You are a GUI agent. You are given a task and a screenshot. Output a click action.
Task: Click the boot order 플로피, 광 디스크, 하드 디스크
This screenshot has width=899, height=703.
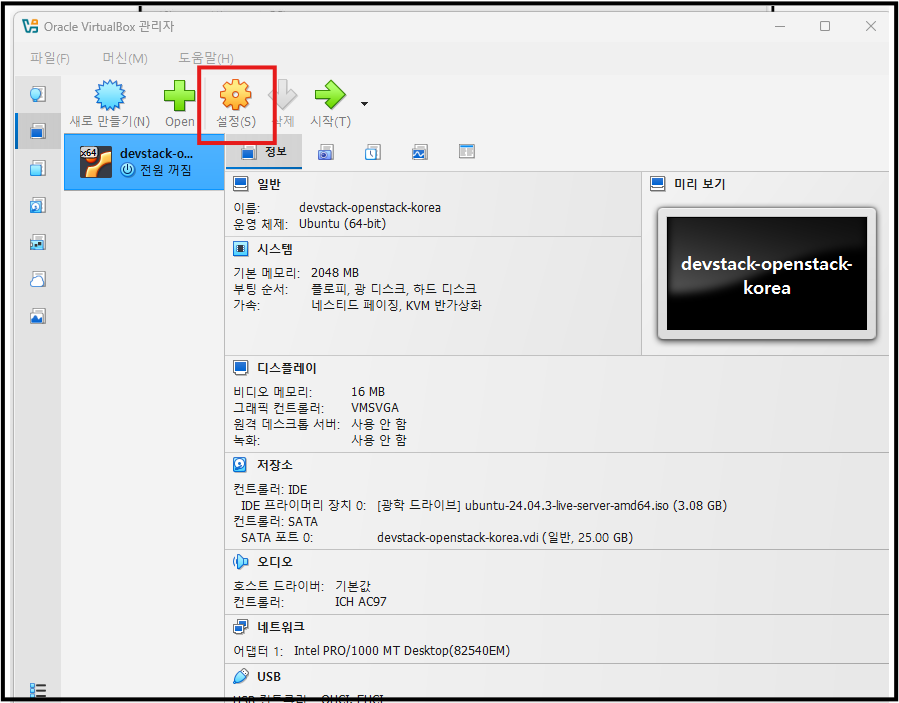point(393,288)
